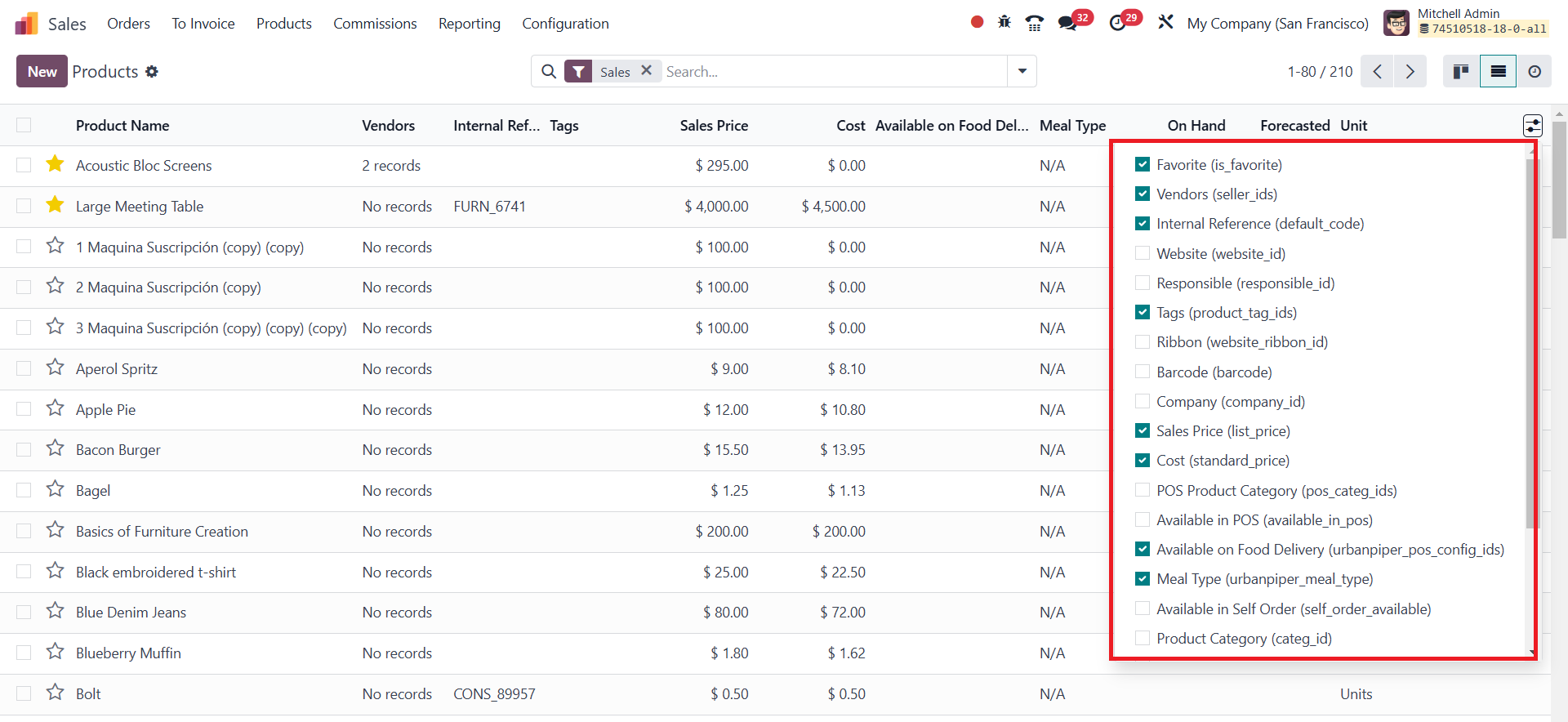Enable Product Category (categ_id) column

pos(1143,639)
